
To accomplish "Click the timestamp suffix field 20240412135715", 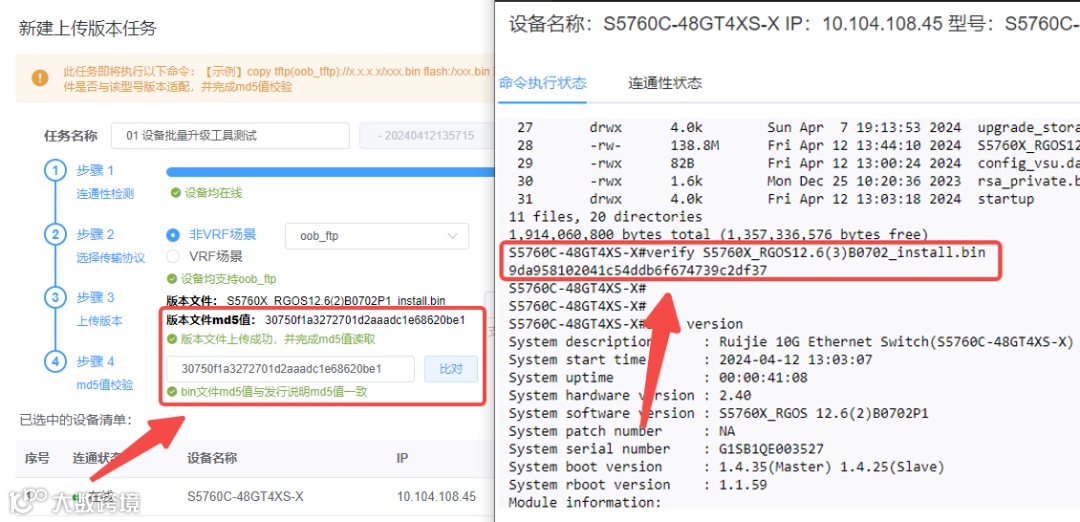I will coord(426,136).
